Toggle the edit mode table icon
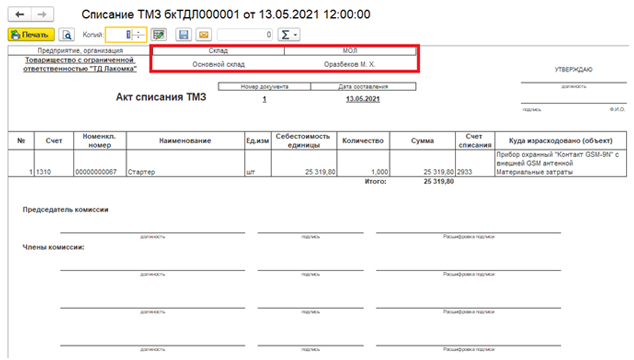The image size is (634, 360). (159, 35)
